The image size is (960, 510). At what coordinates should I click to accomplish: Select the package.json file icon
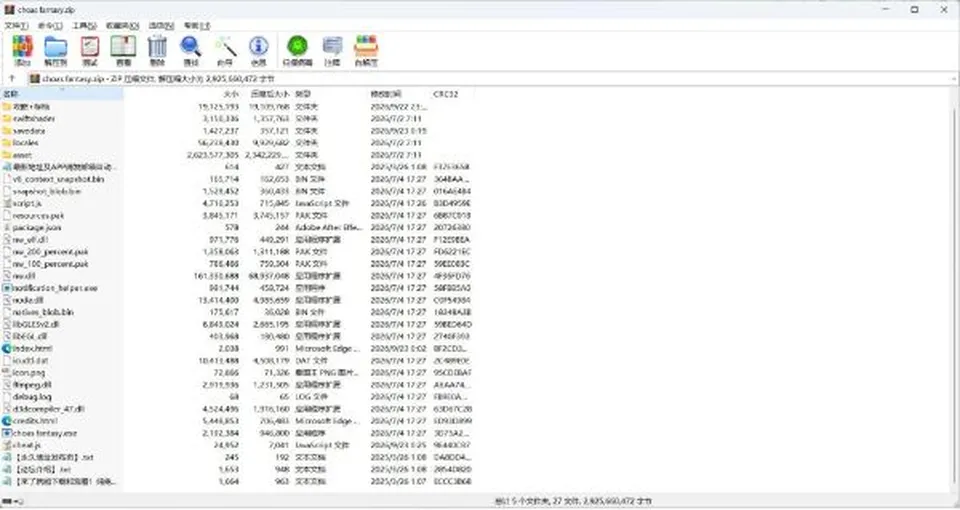[7, 227]
